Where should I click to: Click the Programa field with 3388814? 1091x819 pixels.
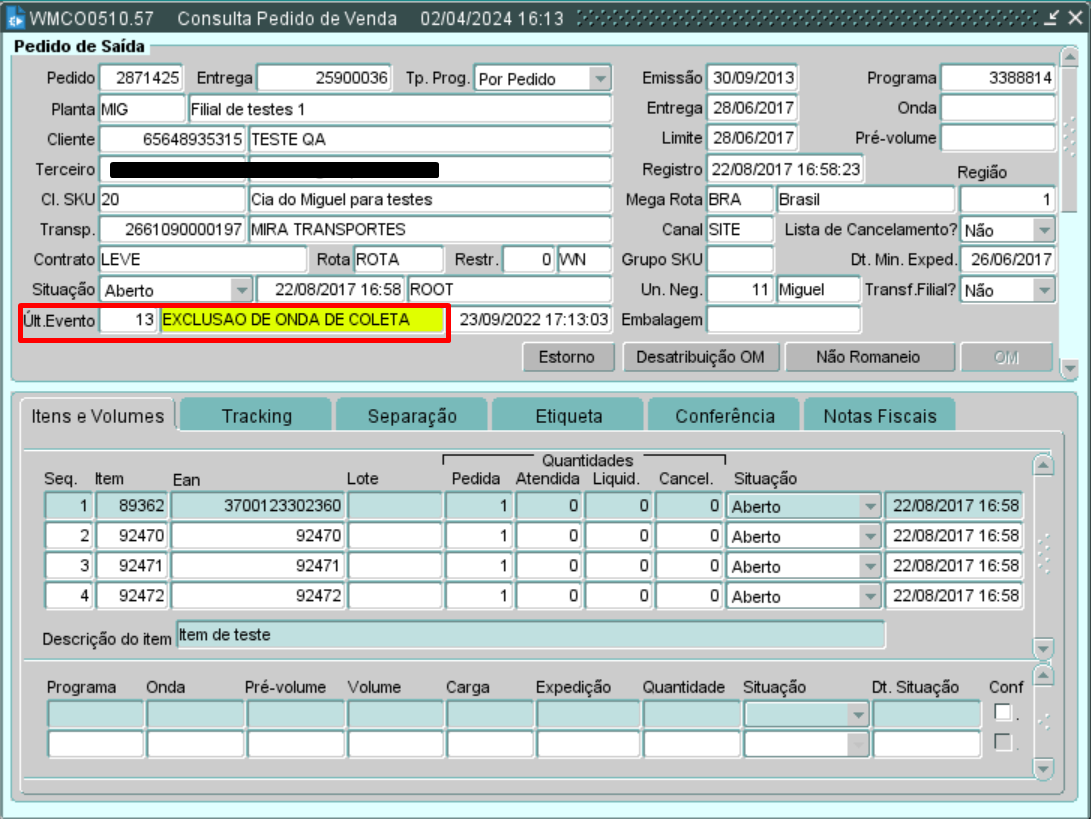(998, 78)
